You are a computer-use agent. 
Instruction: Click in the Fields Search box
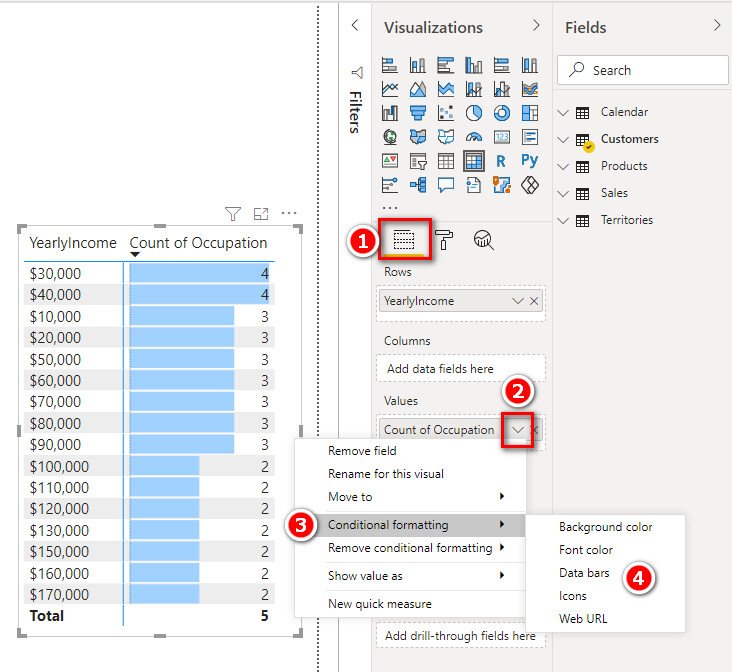click(x=643, y=70)
